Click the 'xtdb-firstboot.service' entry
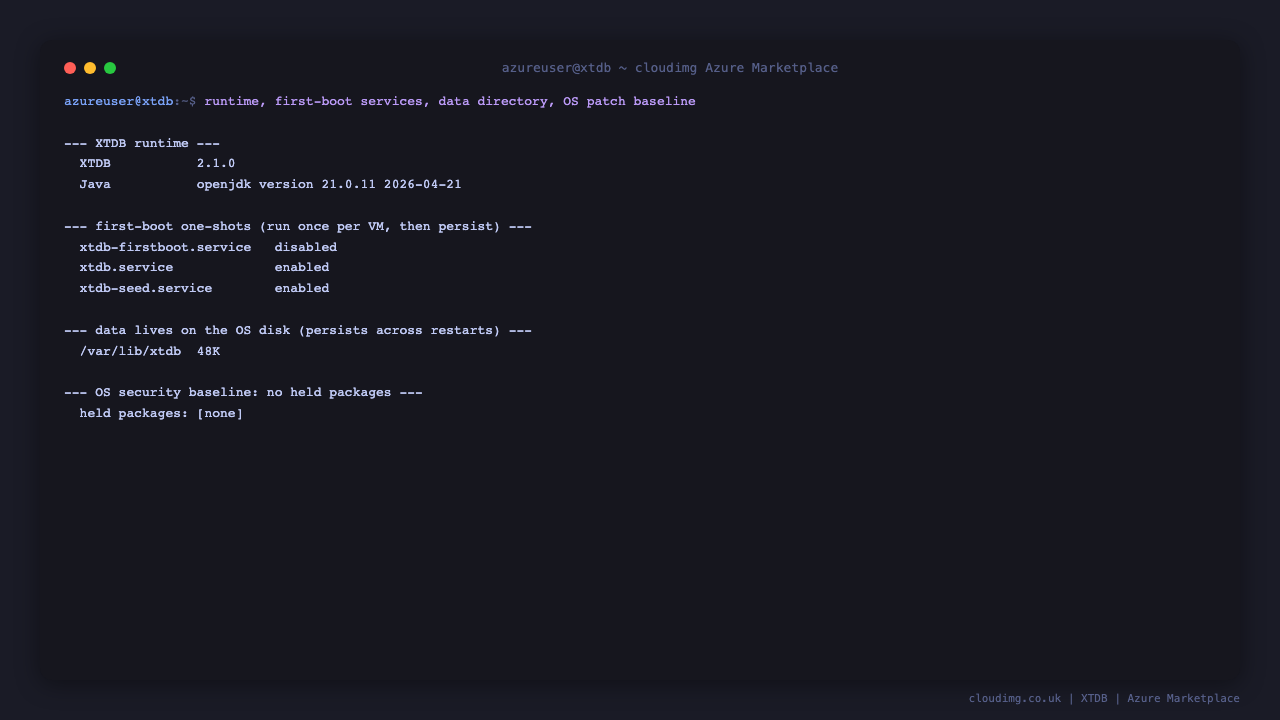The width and height of the screenshot is (1280, 720). tap(166, 247)
